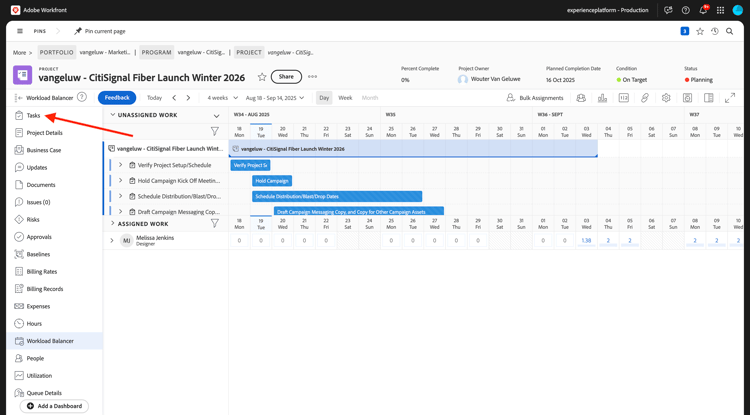Open Workload Balancer help question icon
The image size is (750, 415).
coord(82,97)
